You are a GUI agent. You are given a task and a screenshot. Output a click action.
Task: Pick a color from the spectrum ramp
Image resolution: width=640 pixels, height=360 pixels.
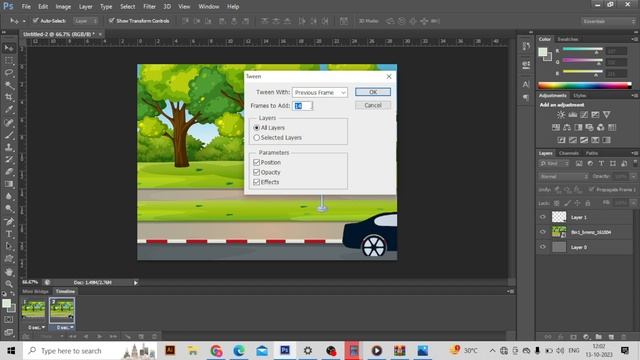point(584,85)
